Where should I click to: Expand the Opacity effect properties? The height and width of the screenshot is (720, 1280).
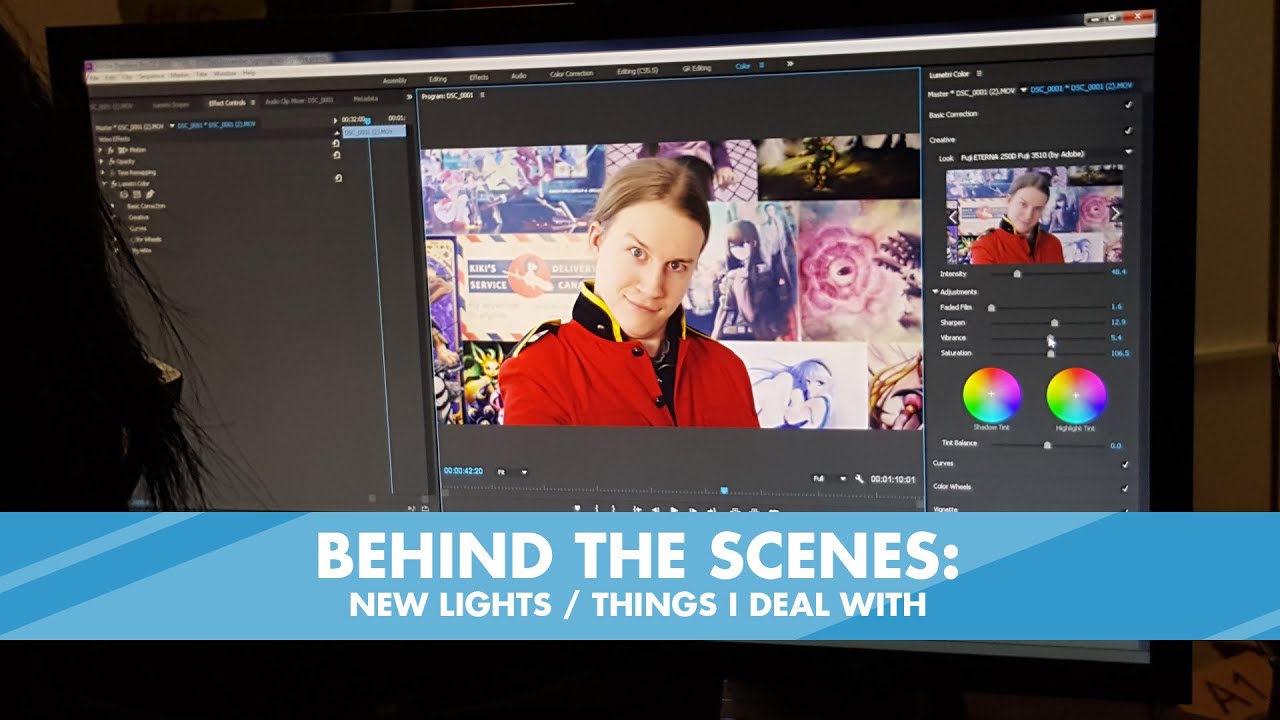coord(101,162)
